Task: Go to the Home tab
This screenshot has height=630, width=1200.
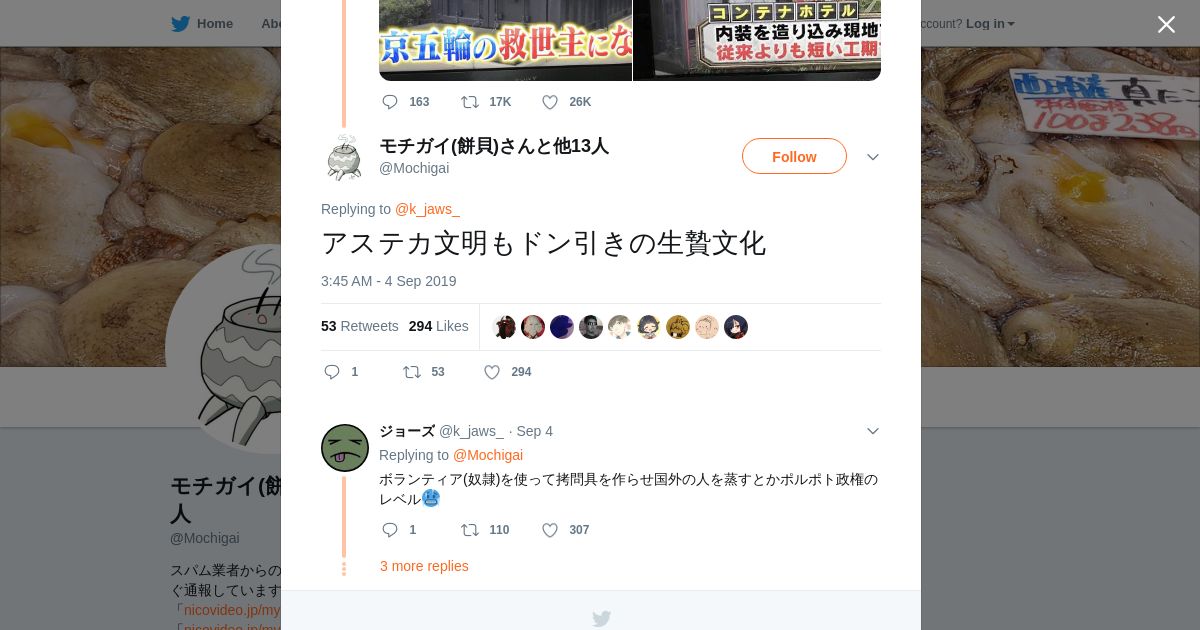Action: pos(202,24)
